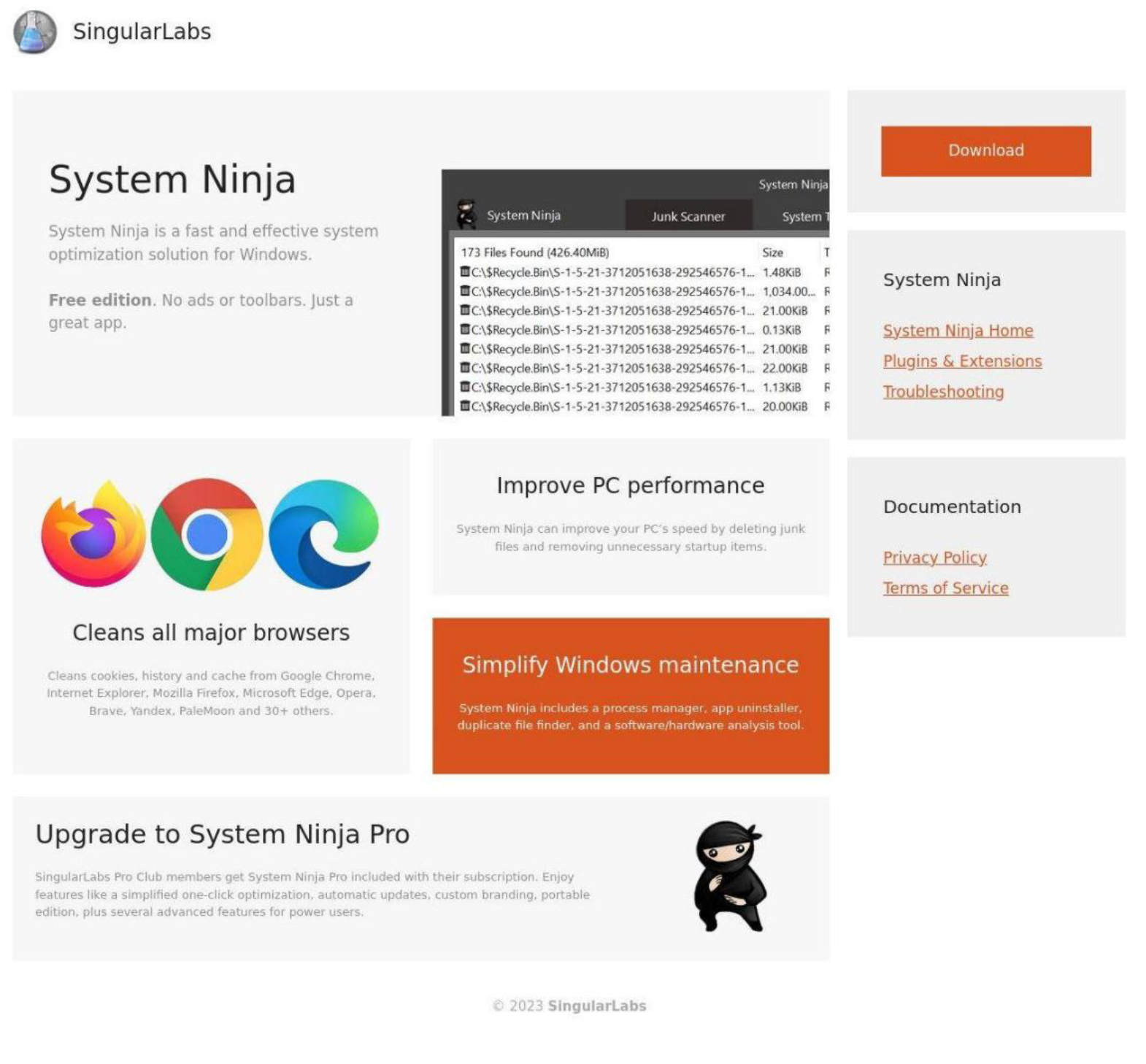The width and height of the screenshot is (1146, 1064).
Task: Click the System Ninja tab label in screenshot
Action: [523, 215]
